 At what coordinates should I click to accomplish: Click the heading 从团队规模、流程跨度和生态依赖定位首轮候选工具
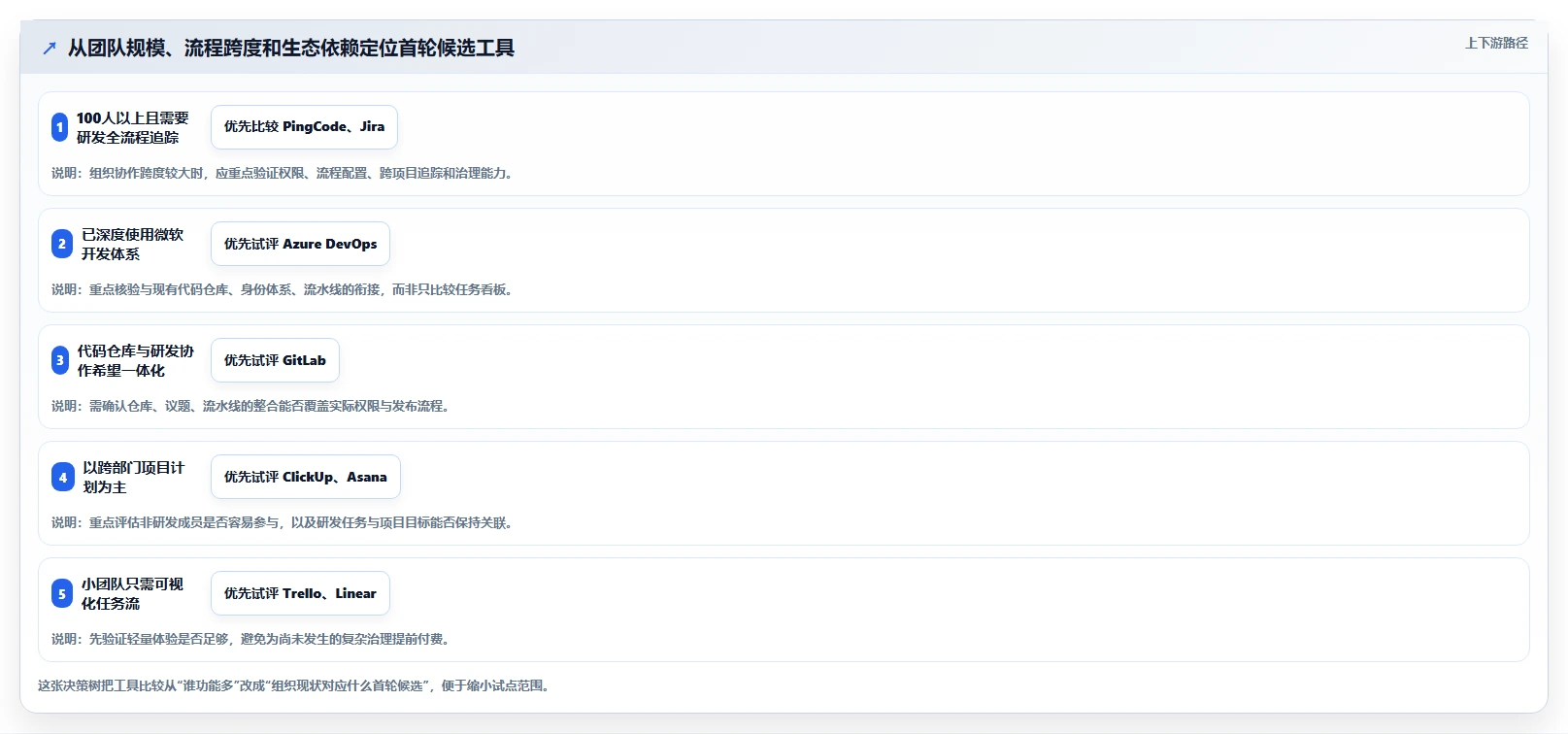(x=291, y=48)
